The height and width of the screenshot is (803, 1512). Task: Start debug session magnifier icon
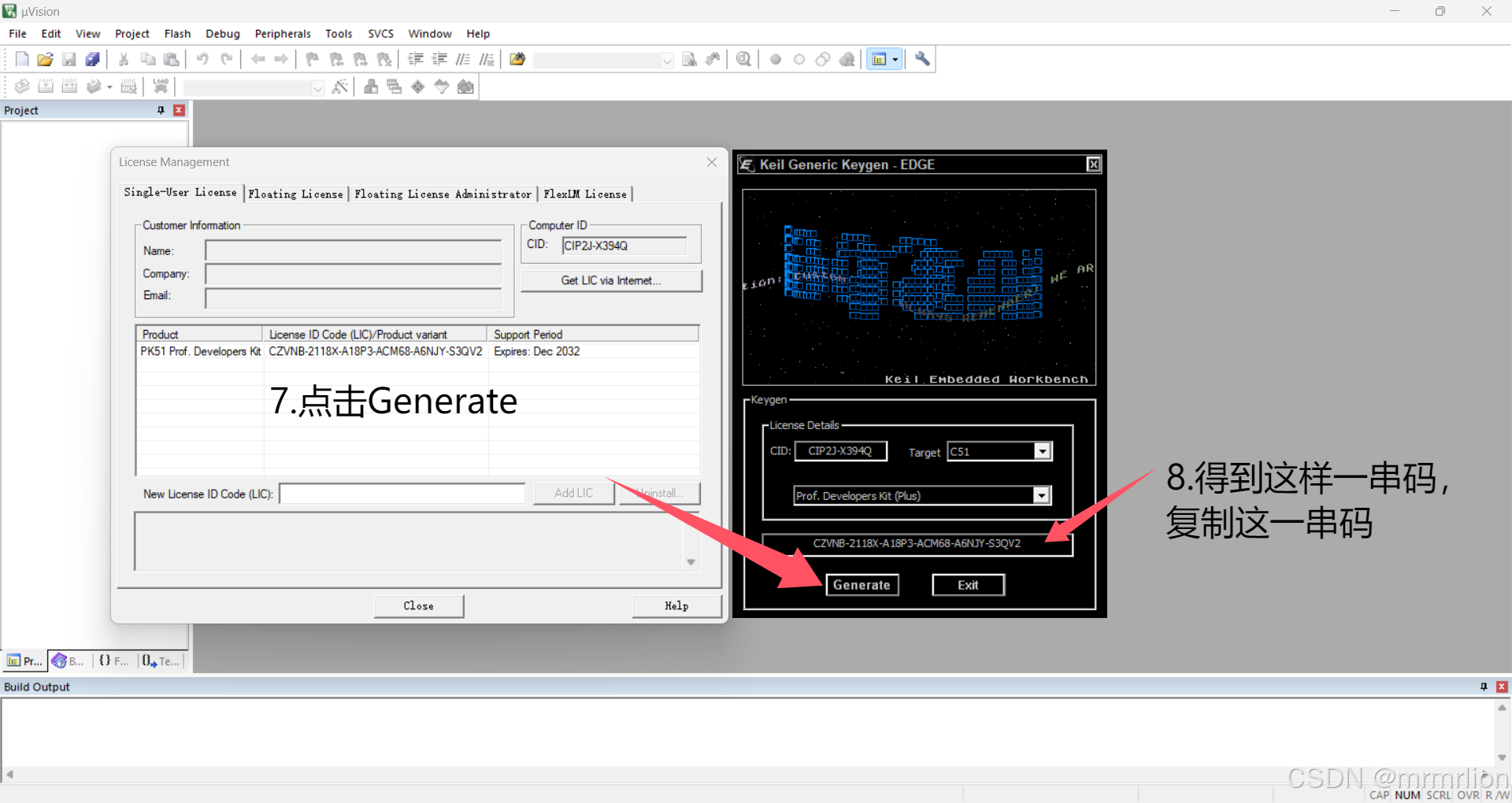point(743,59)
